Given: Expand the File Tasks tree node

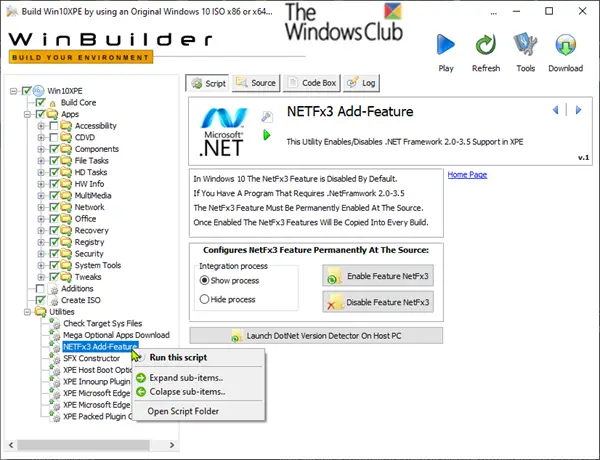Looking at the screenshot, I should (x=41, y=160).
